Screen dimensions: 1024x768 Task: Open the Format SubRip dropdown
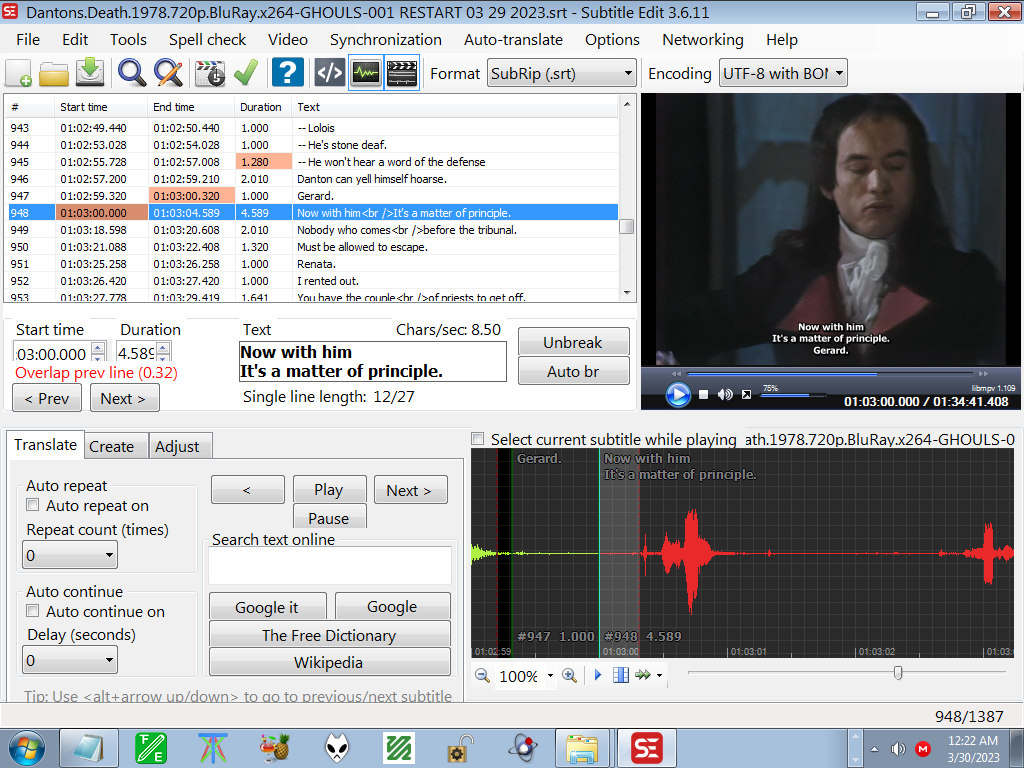(562, 73)
